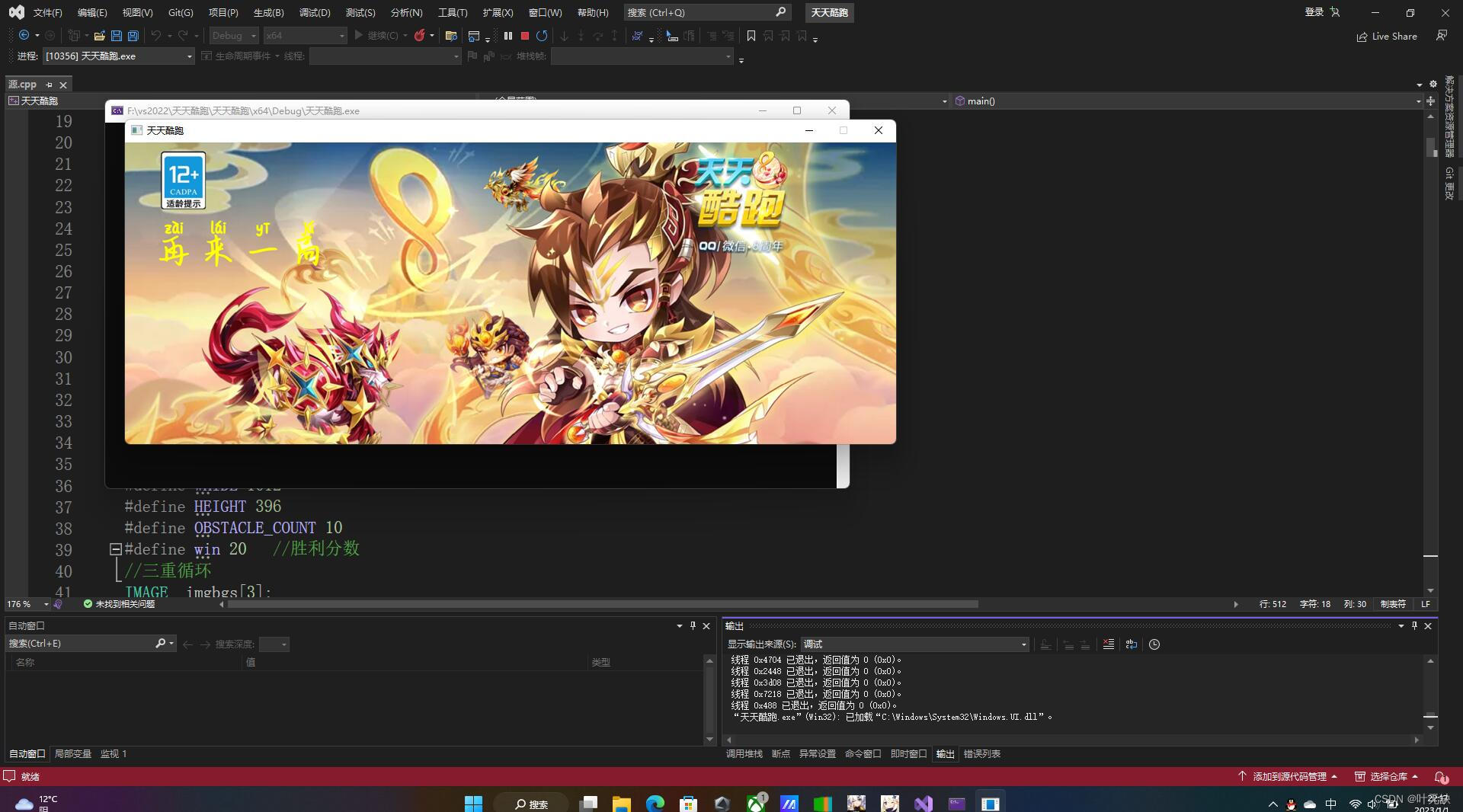Screen dimensions: 1463x812
Task: Open Microsoft Edge from the taskbar
Action: (x=655, y=804)
